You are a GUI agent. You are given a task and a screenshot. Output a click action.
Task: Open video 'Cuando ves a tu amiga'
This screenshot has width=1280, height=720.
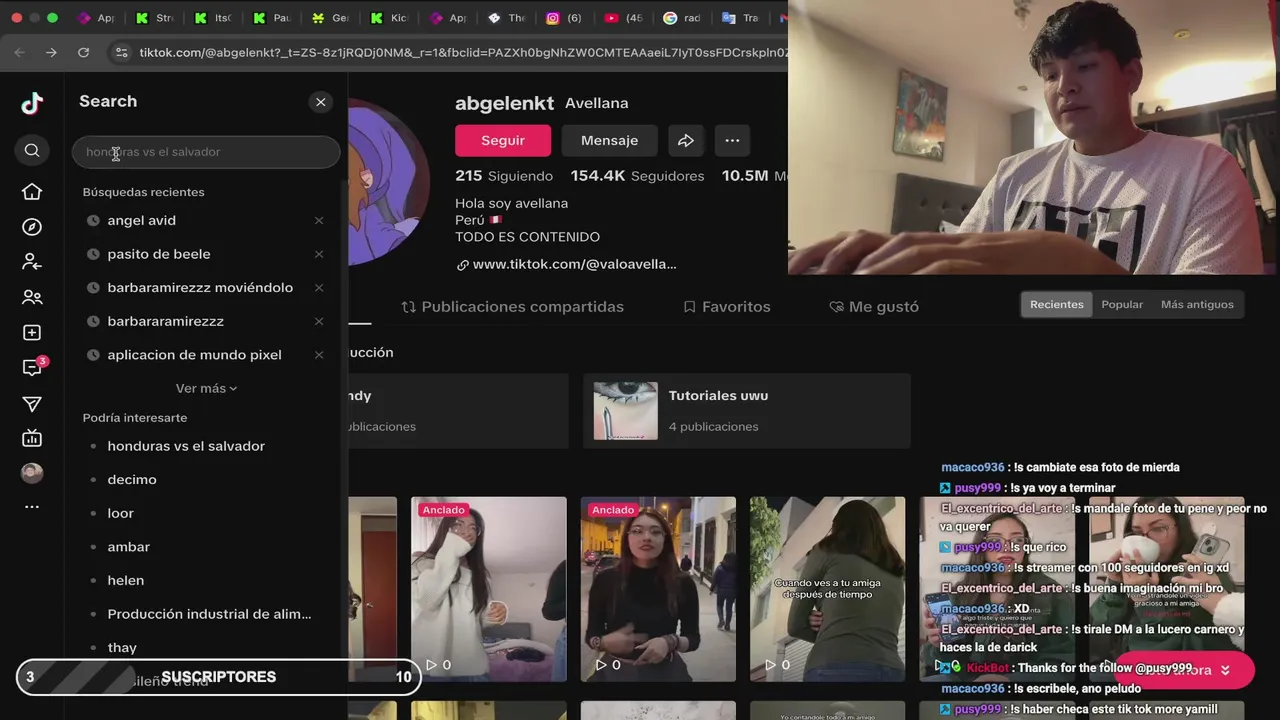[827, 589]
